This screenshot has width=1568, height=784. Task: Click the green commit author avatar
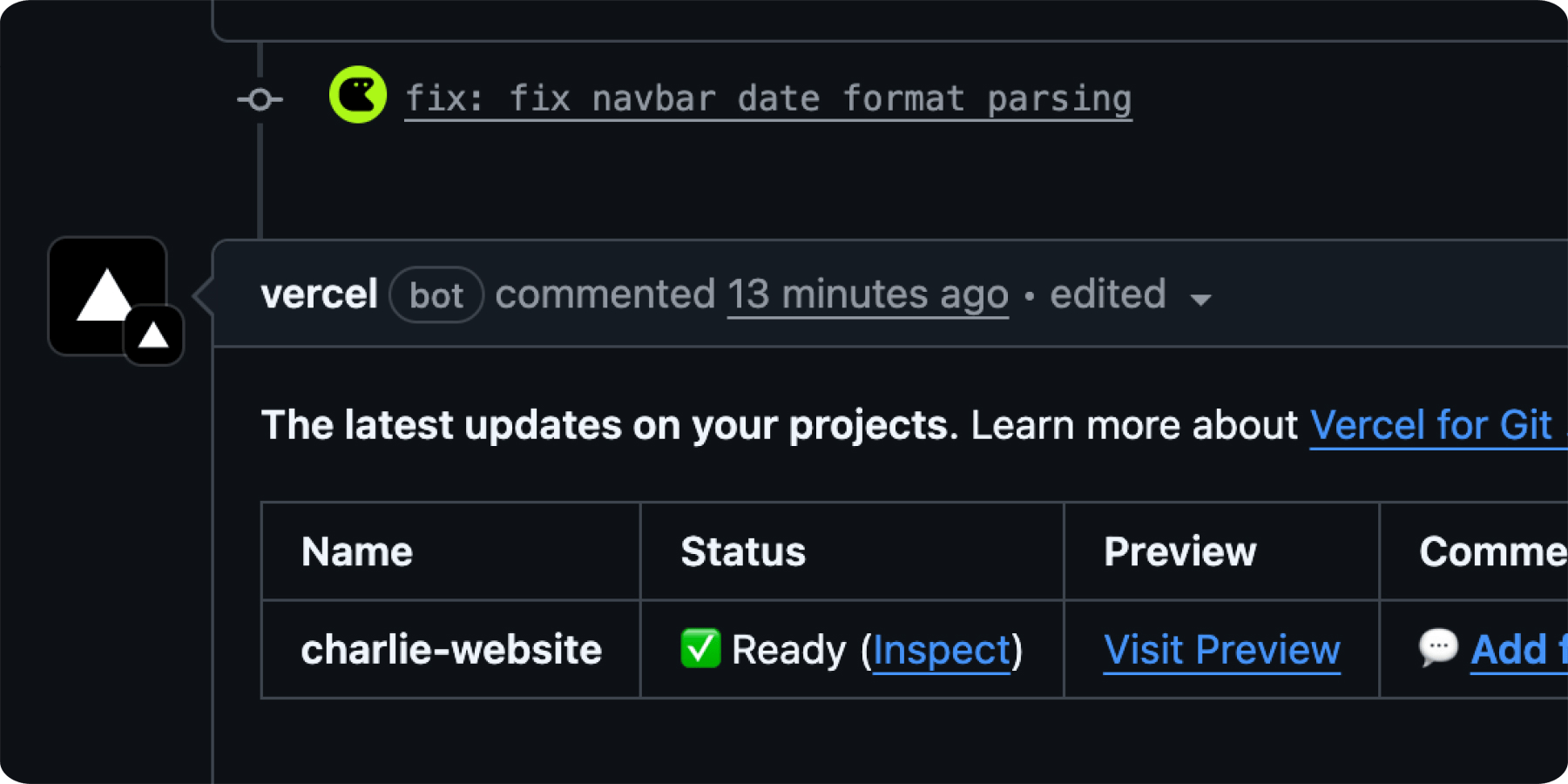click(358, 95)
